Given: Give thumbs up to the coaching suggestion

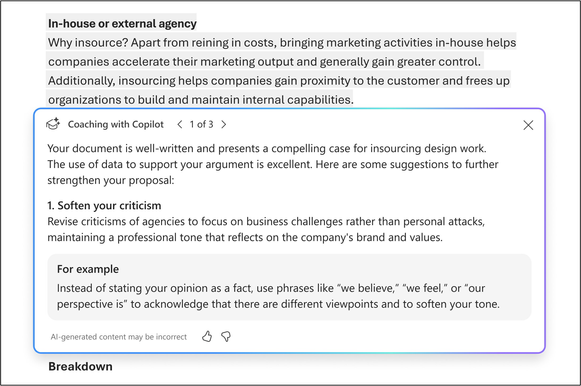Looking at the screenshot, I should [x=207, y=336].
